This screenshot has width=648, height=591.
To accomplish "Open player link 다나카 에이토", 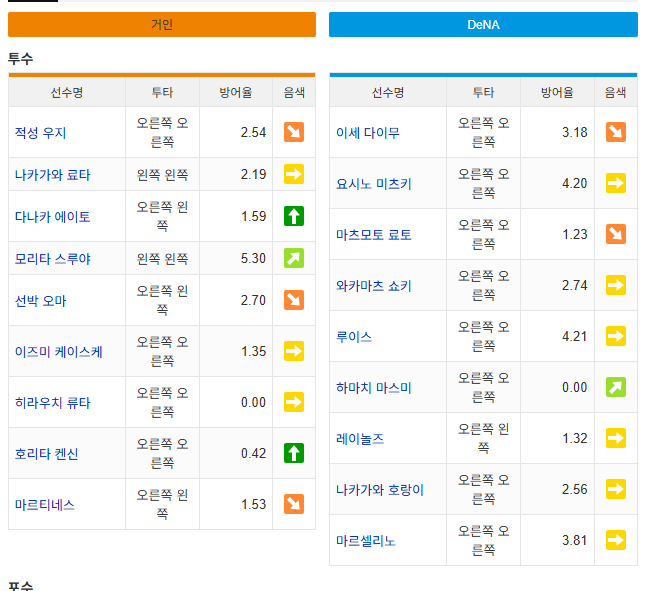I will pos(52,217).
